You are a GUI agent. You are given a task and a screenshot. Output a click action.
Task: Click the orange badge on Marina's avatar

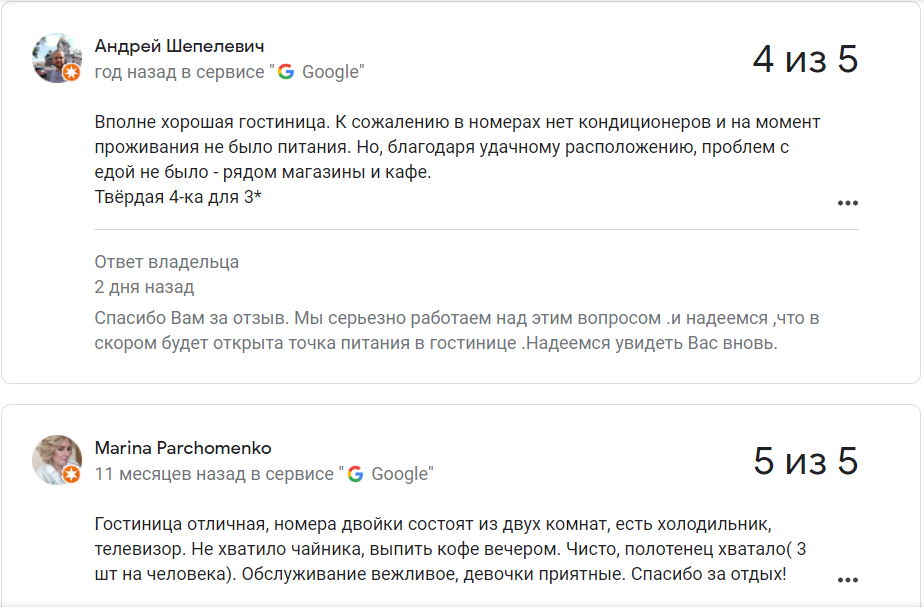click(71, 474)
